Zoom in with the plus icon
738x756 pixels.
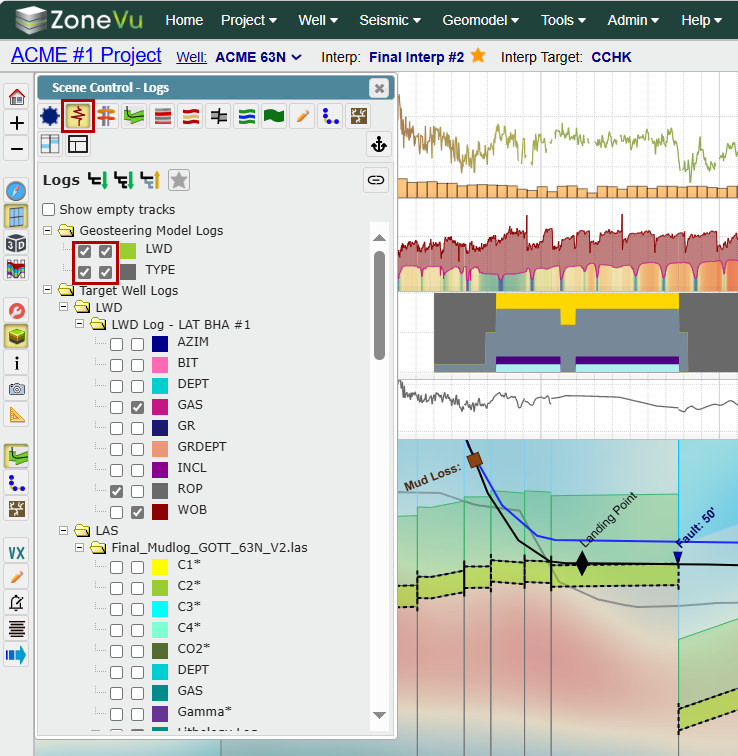click(17, 123)
